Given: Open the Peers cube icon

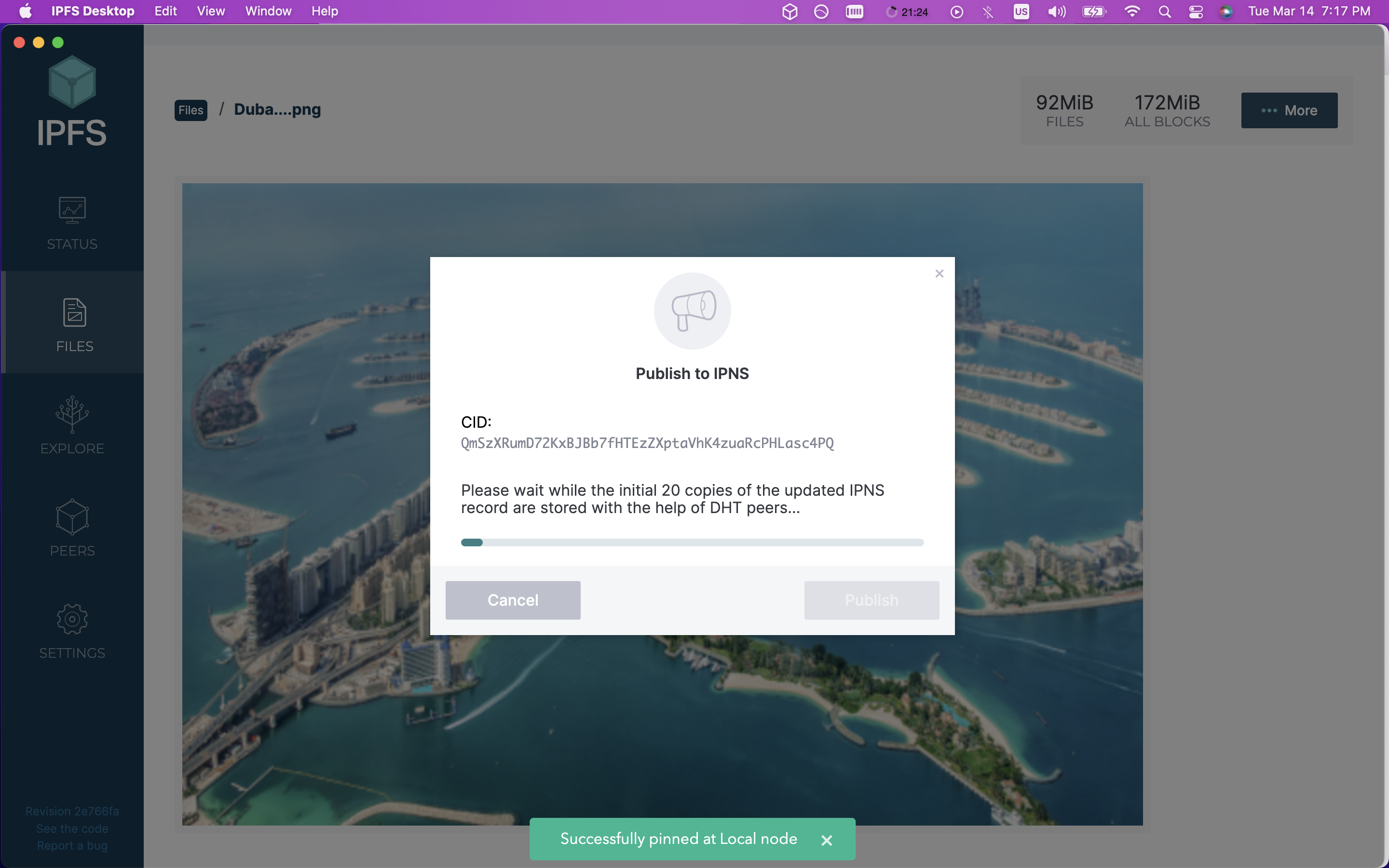Looking at the screenshot, I should tap(72, 516).
